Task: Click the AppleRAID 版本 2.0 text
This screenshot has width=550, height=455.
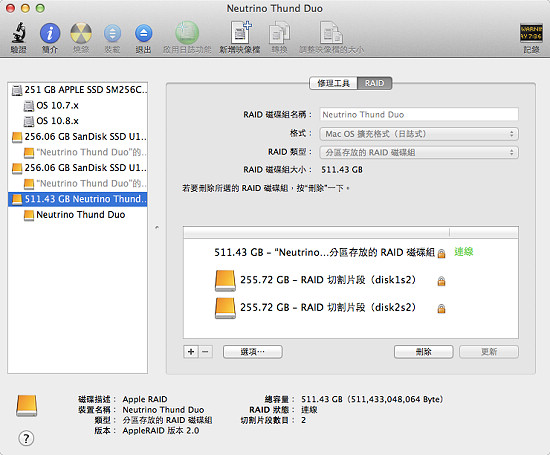Action: point(161,430)
